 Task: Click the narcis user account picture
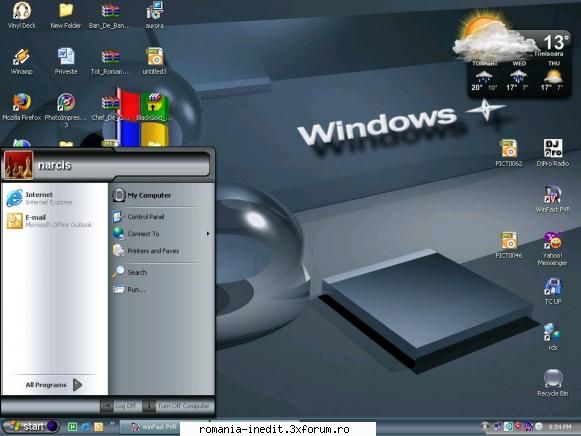(x=18, y=165)
